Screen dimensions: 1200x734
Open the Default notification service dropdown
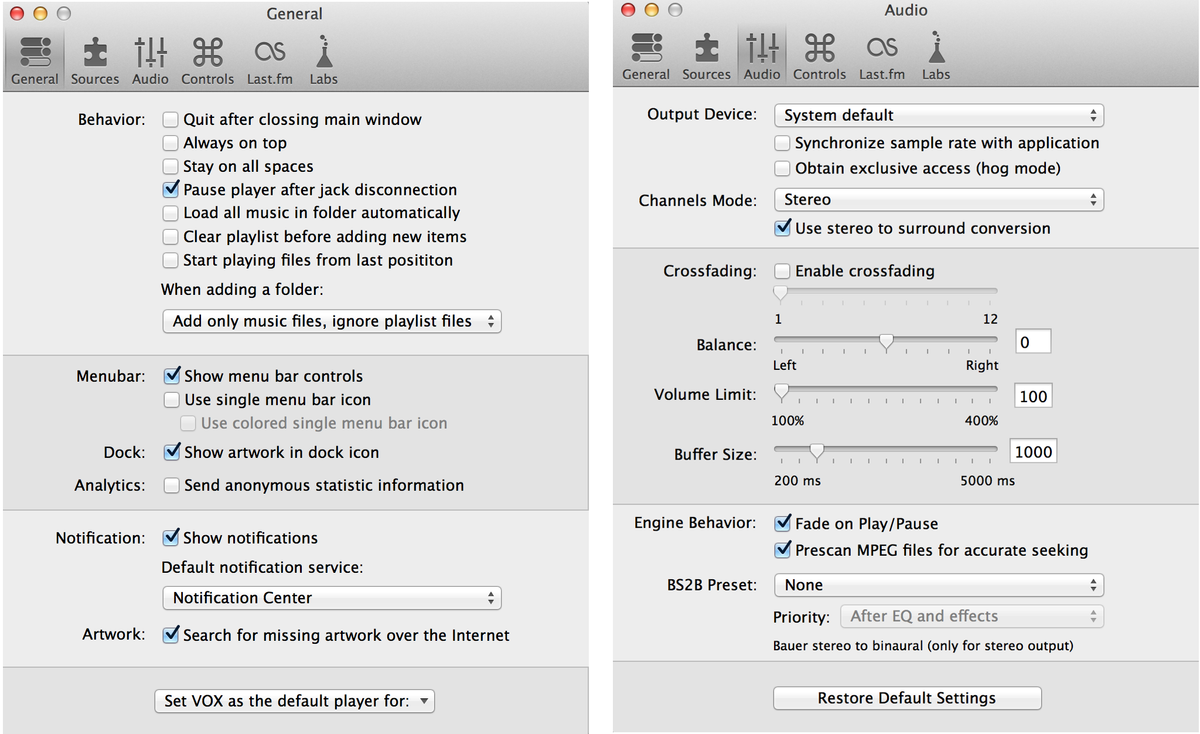331,598
